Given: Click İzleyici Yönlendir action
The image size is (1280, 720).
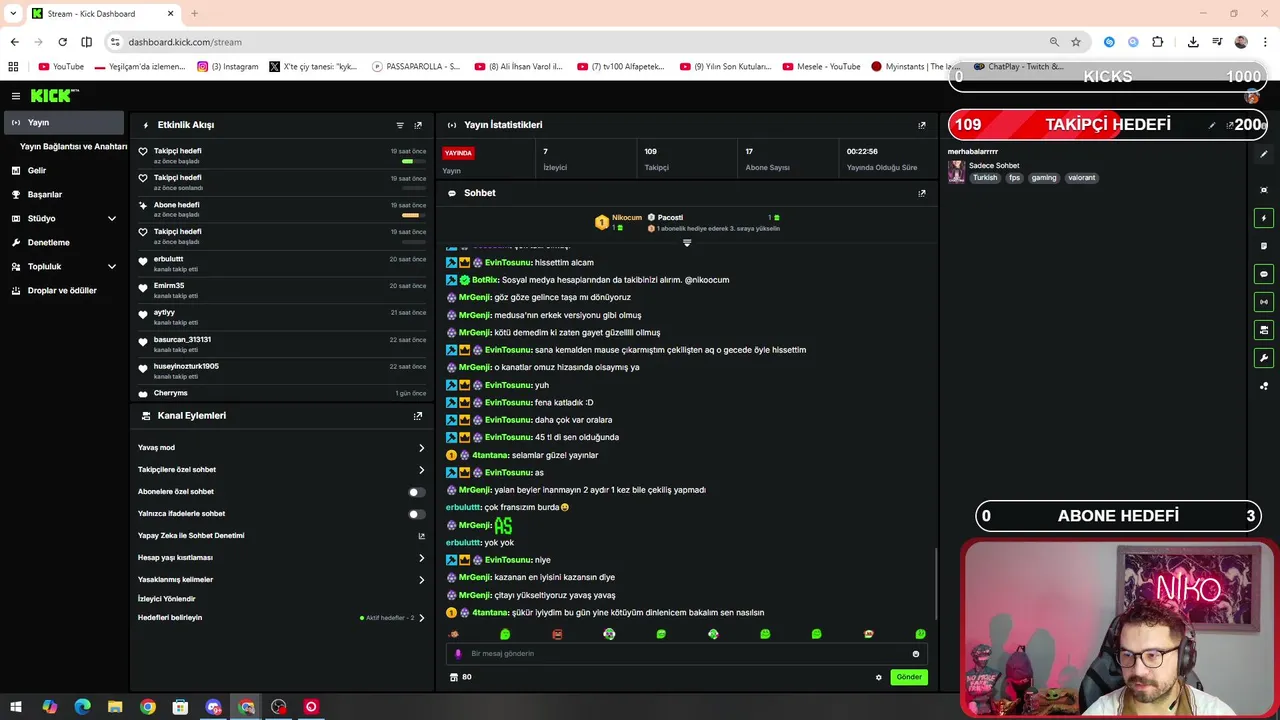Looking at the screenshot, I should click(166, 599).
